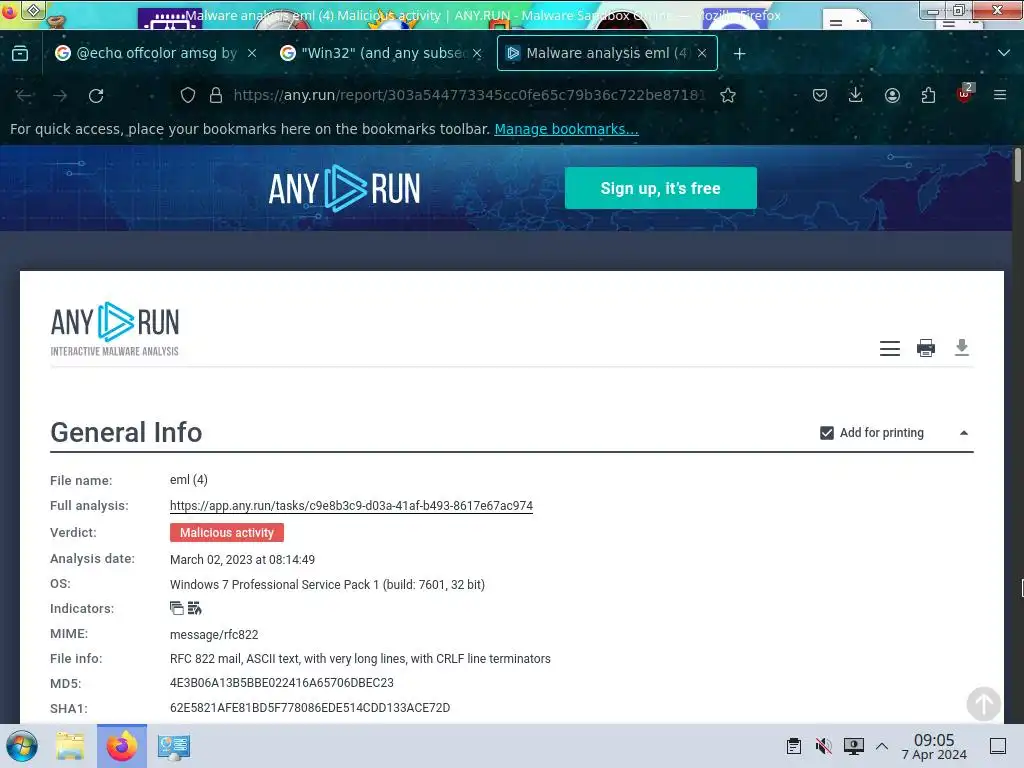Click first Indicators window icon
The height and width of the screenshot is (768, 1024).
[176, 609]
